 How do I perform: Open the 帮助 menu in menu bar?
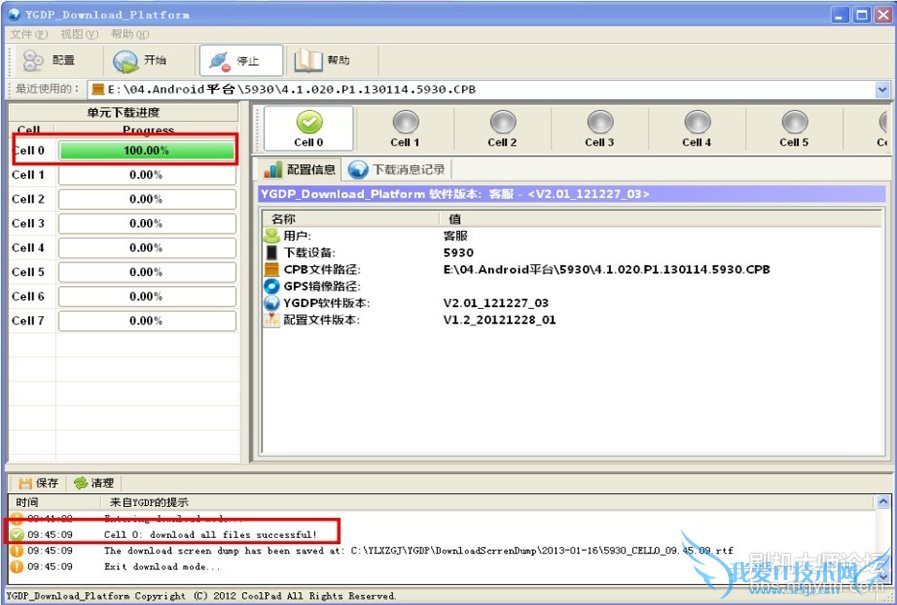[x=130, y=34]
